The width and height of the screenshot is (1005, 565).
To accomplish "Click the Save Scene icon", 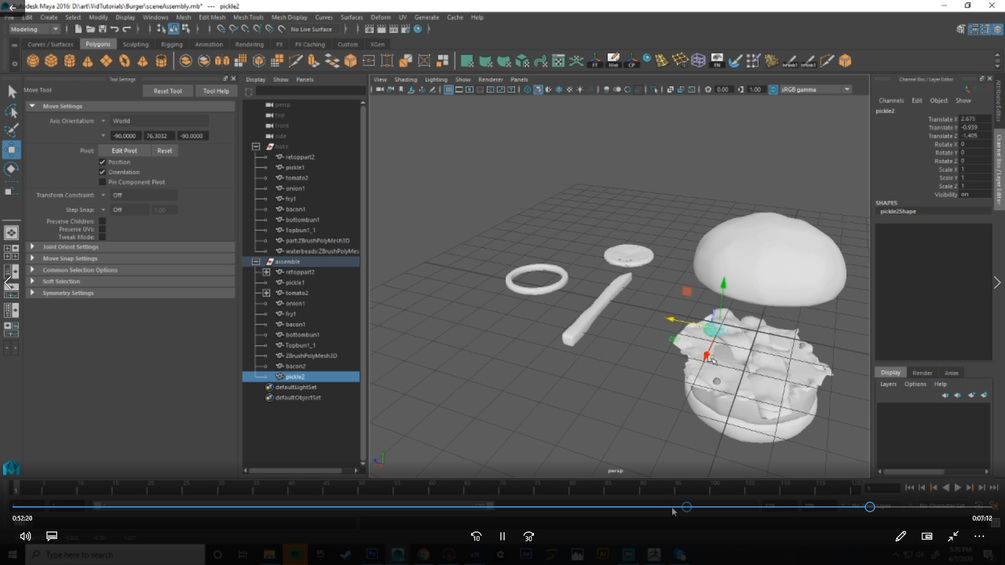I will tap(100, 29).
